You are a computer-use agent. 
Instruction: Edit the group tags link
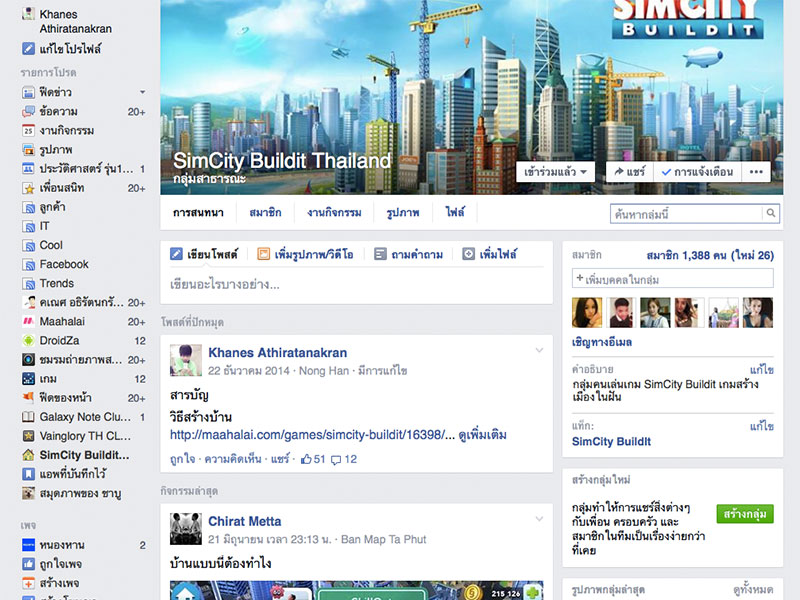(x=762, y=426)
